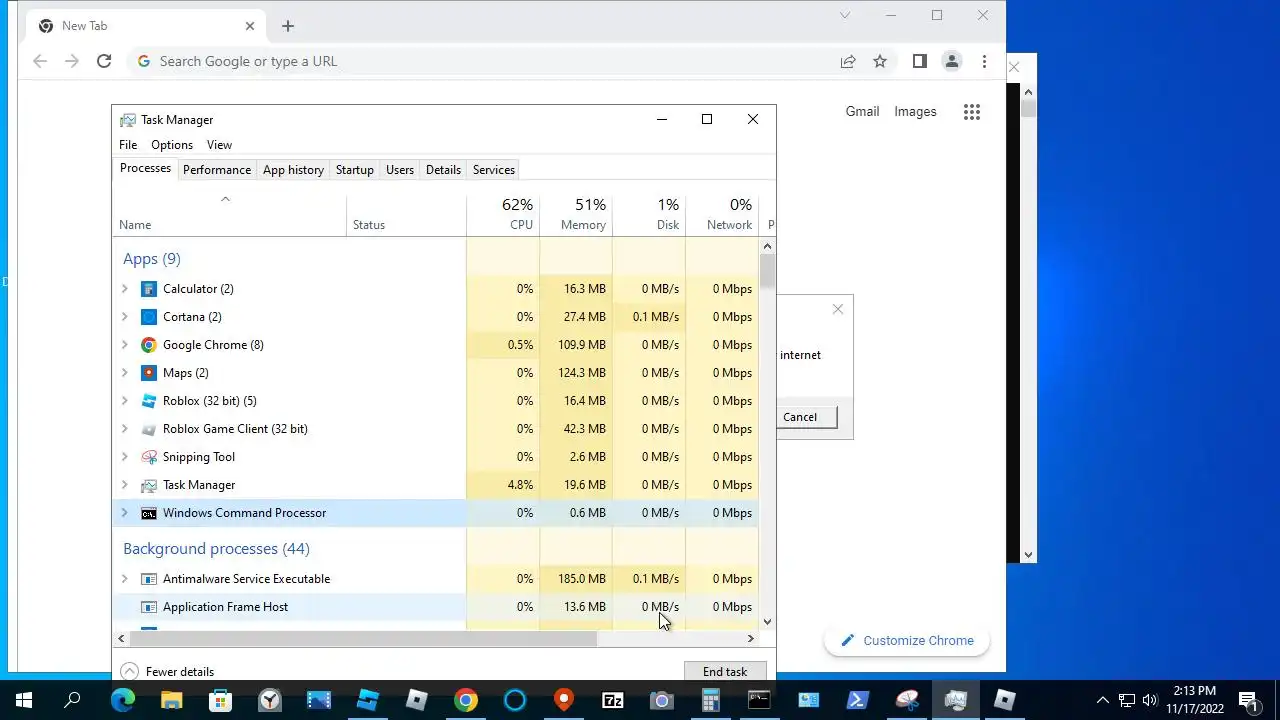Open the Details tab
This screenshot has height=720, width=1280.
[443, 170]
